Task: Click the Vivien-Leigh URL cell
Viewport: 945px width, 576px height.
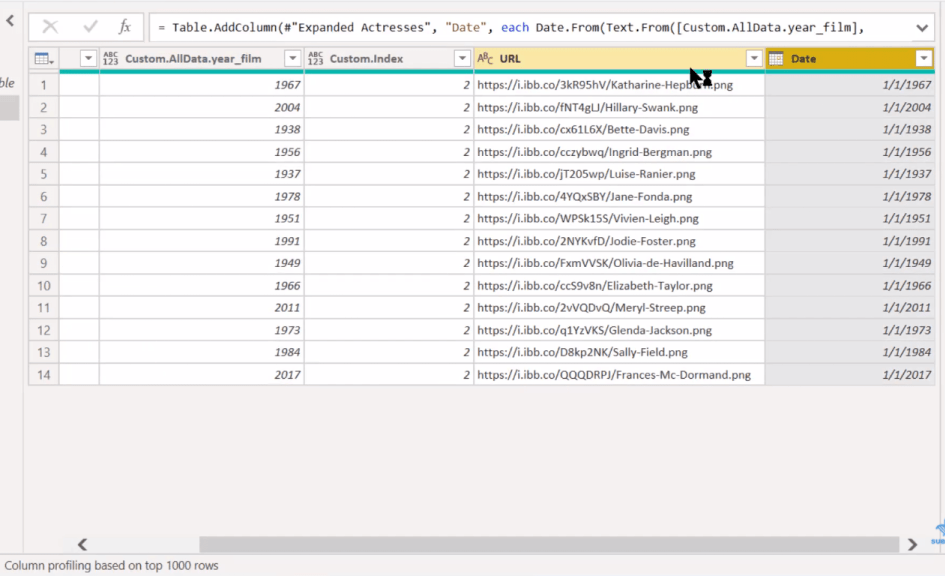Action: [x=619, y=219]
